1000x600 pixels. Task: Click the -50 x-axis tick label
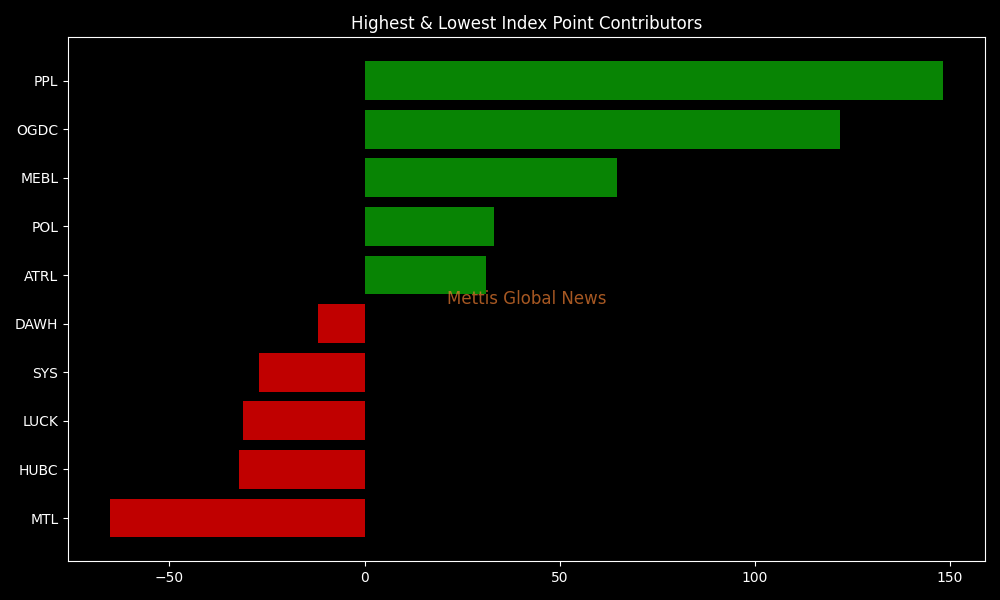[x=169, y=577]
